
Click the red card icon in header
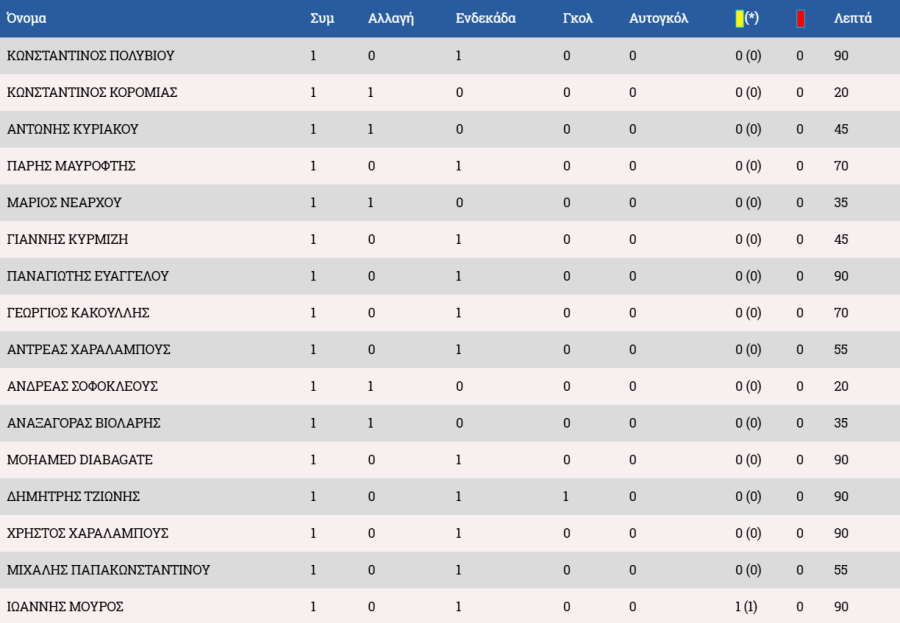(x=800, y=18)
